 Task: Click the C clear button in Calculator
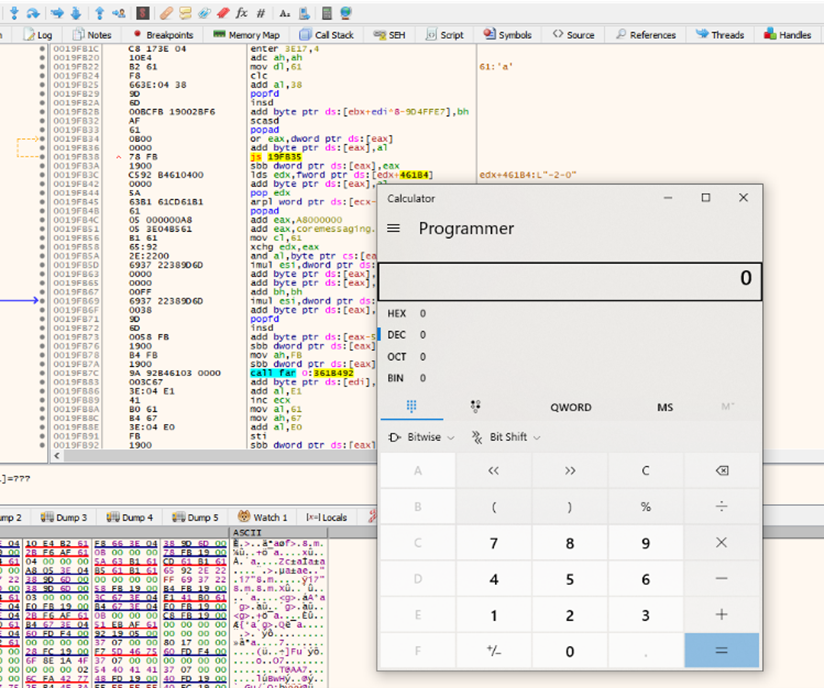tap(646, 470)
